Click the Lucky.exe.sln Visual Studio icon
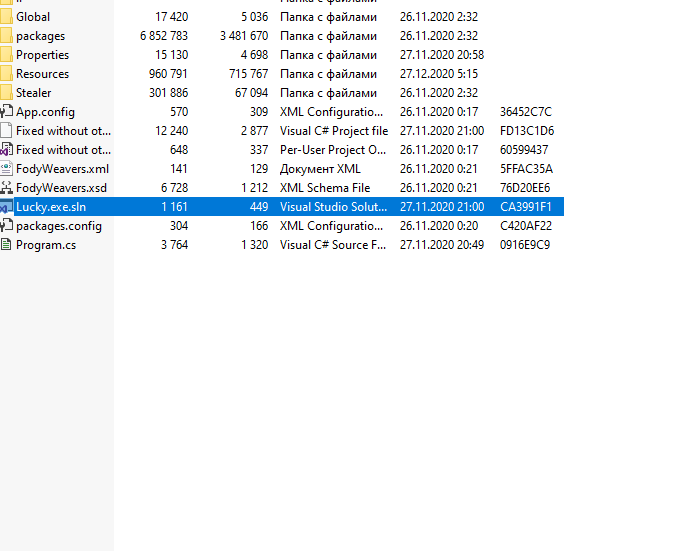The width and height of the screenshot is (684, 551). 7,207
